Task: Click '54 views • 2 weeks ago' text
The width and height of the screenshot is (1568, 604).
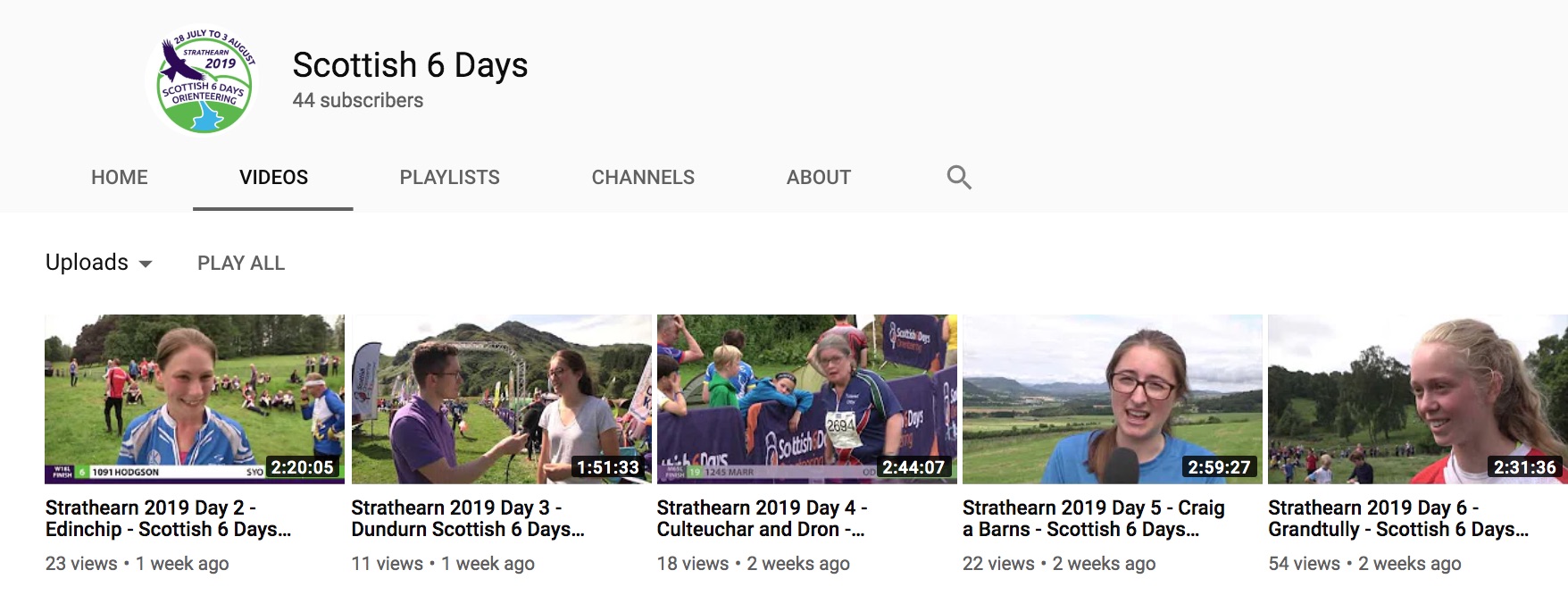Action: [1364, 564]
